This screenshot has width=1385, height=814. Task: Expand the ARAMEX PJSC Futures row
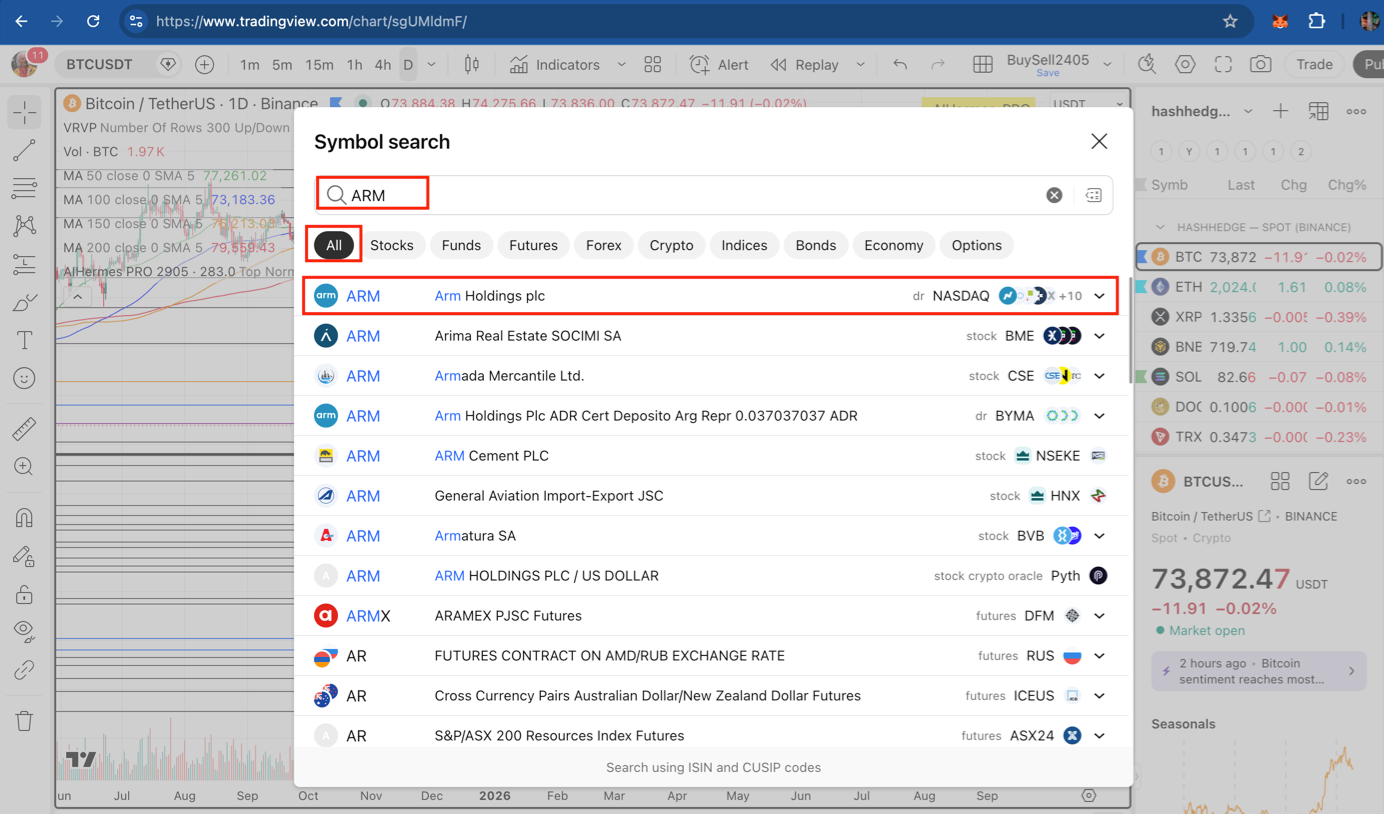point(1099,616)
